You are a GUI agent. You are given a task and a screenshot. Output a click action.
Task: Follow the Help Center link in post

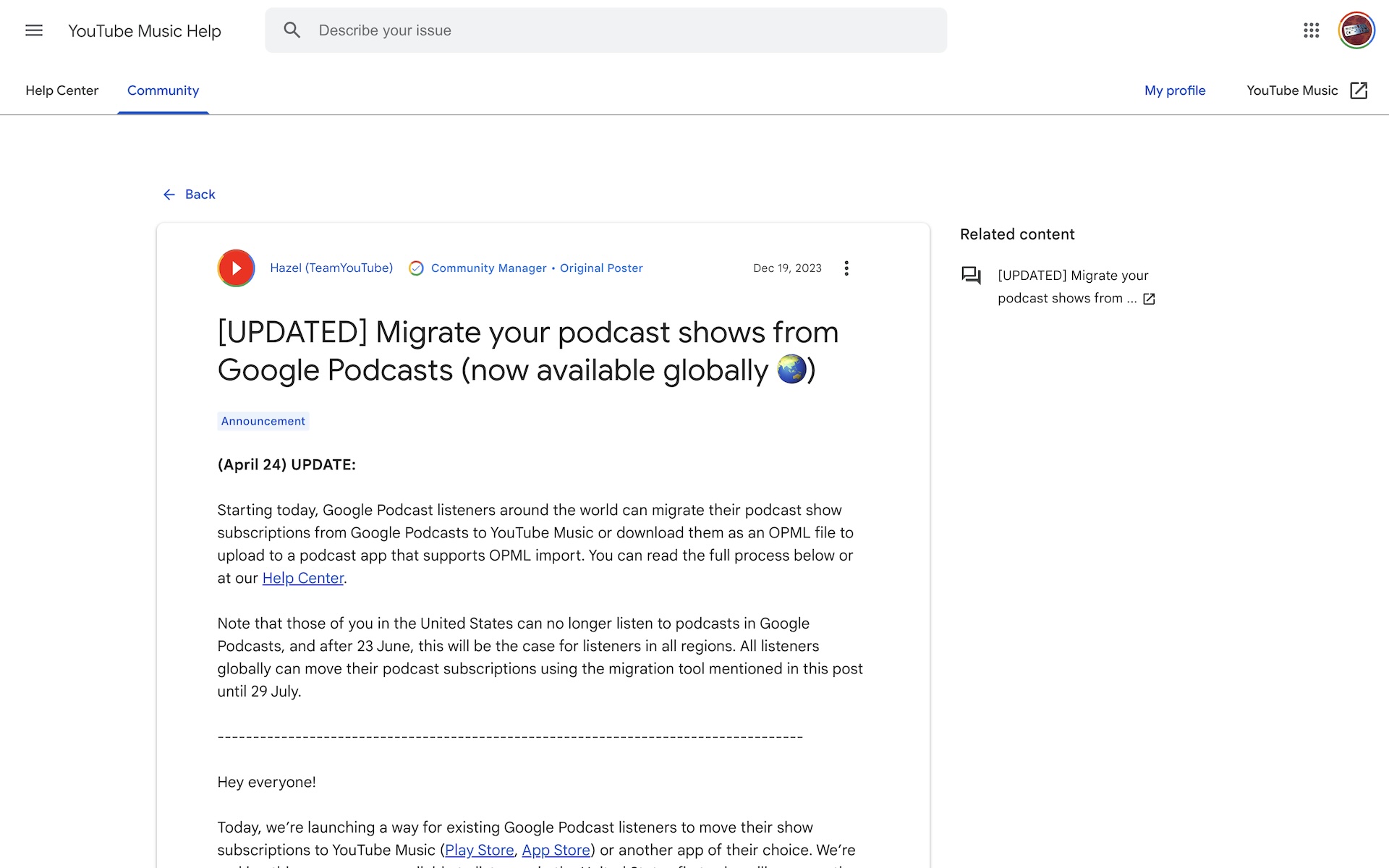point(303,578)
